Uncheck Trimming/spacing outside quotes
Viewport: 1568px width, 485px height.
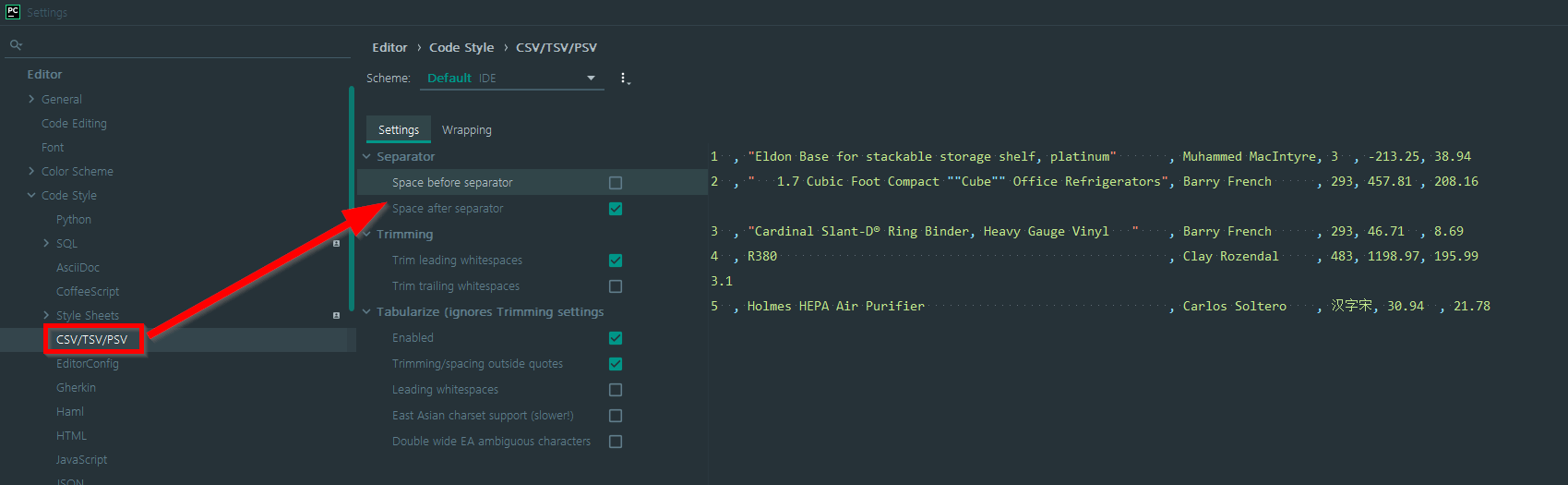pos(616,364)
